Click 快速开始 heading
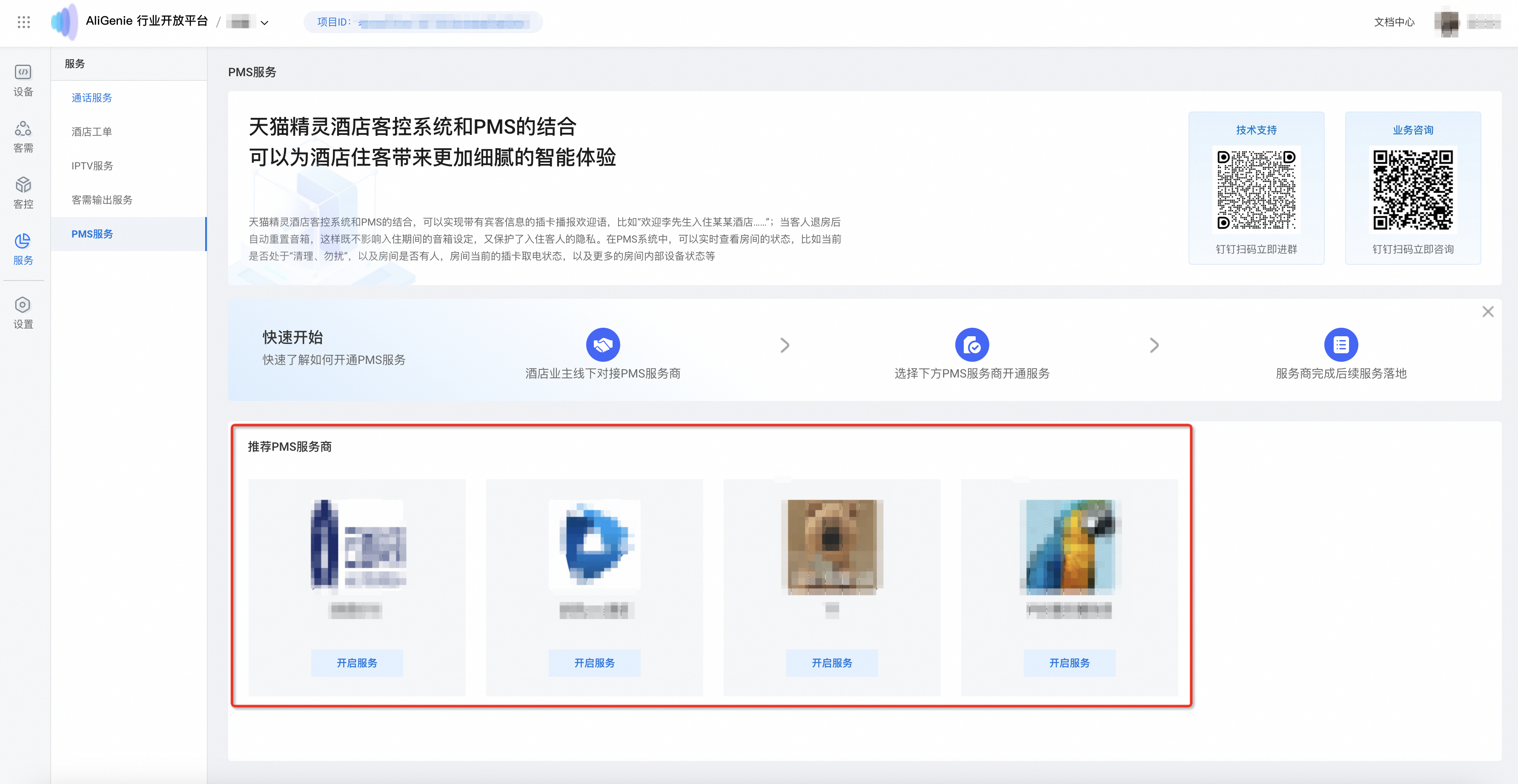 point(292,338)
